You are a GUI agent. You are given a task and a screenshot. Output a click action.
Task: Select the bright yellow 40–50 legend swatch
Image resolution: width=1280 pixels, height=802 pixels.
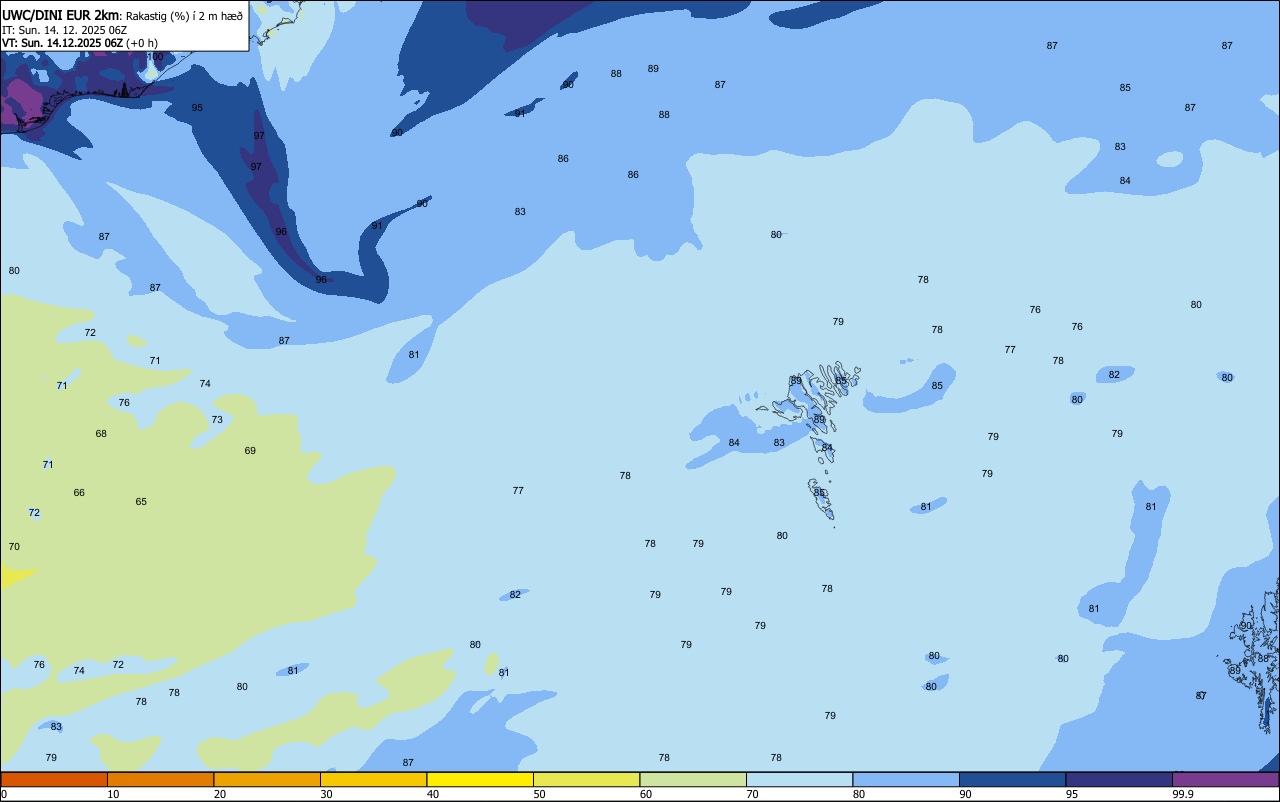click(480, 779)
